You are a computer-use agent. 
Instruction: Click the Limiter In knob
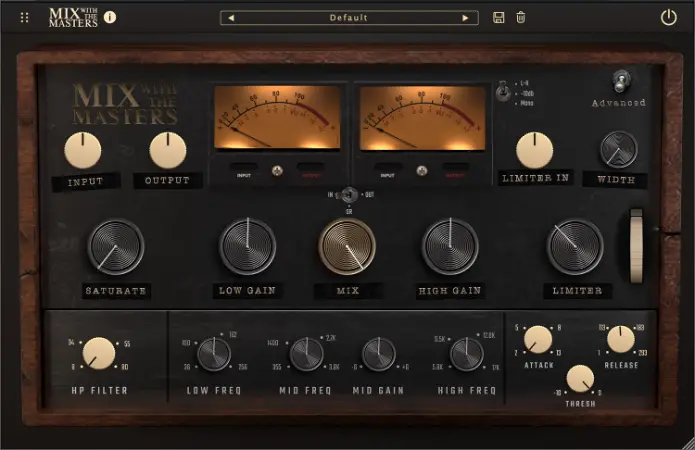535,149
